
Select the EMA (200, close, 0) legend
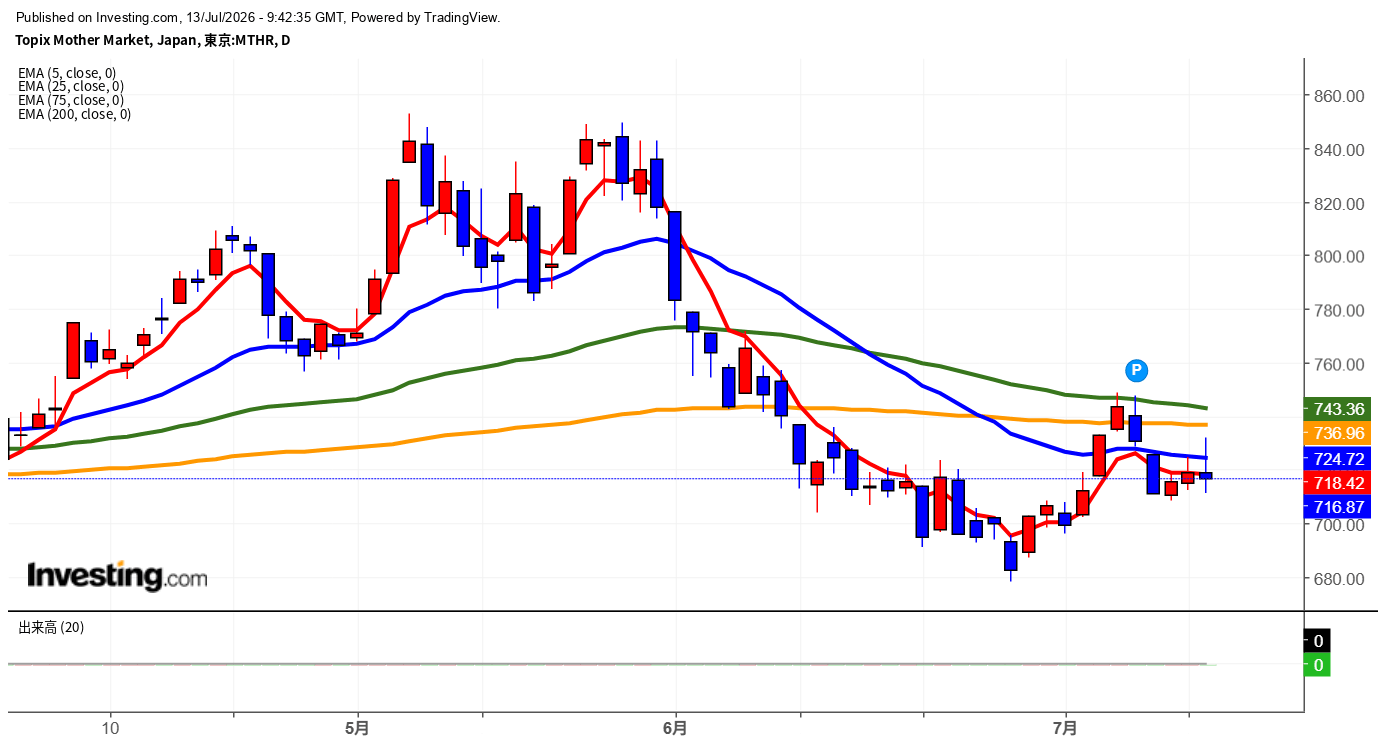[75, 114]
